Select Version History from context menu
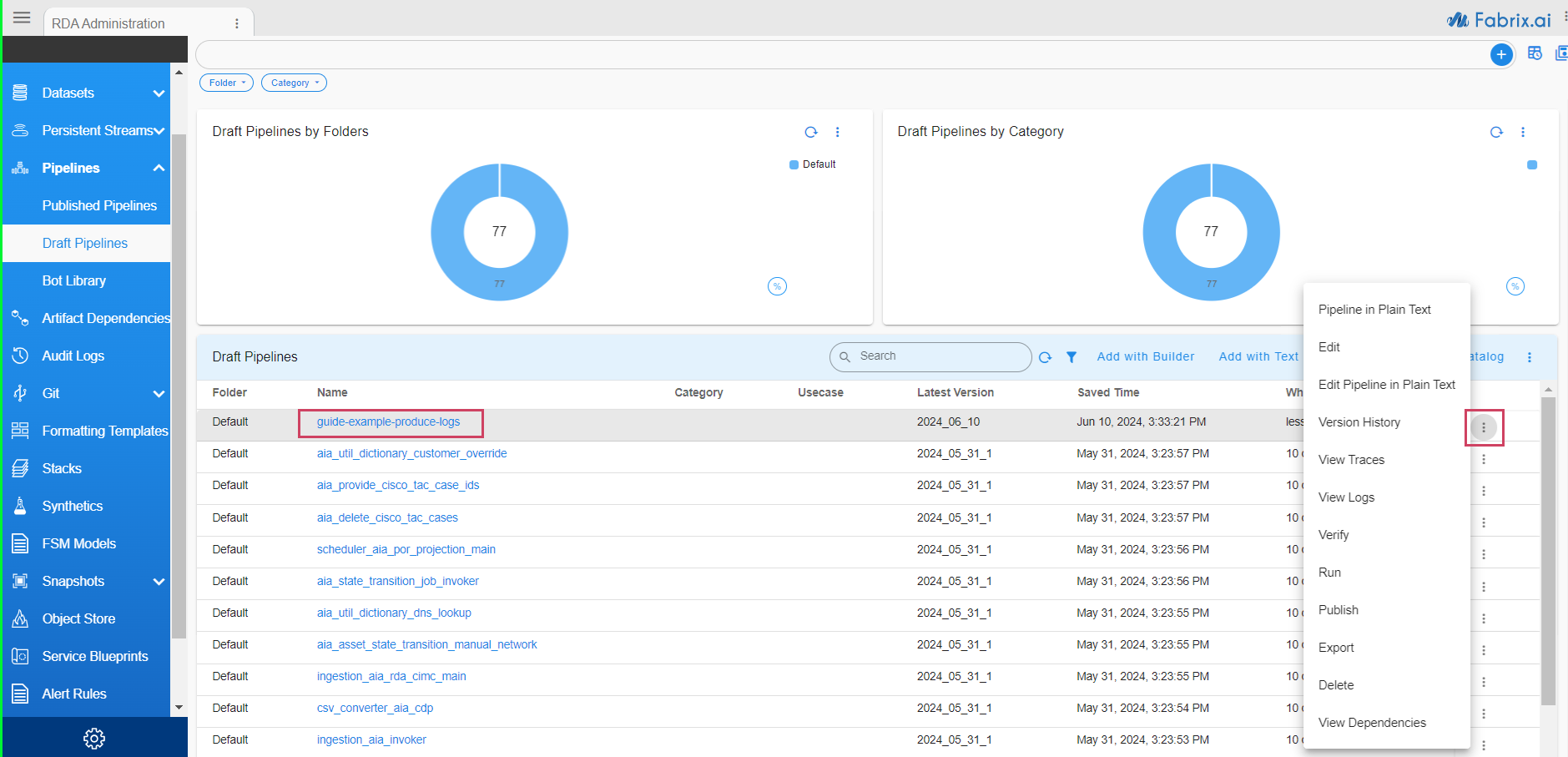Image resolution: width=1568 pixels, height=757 pixels. coord(1359,422)
